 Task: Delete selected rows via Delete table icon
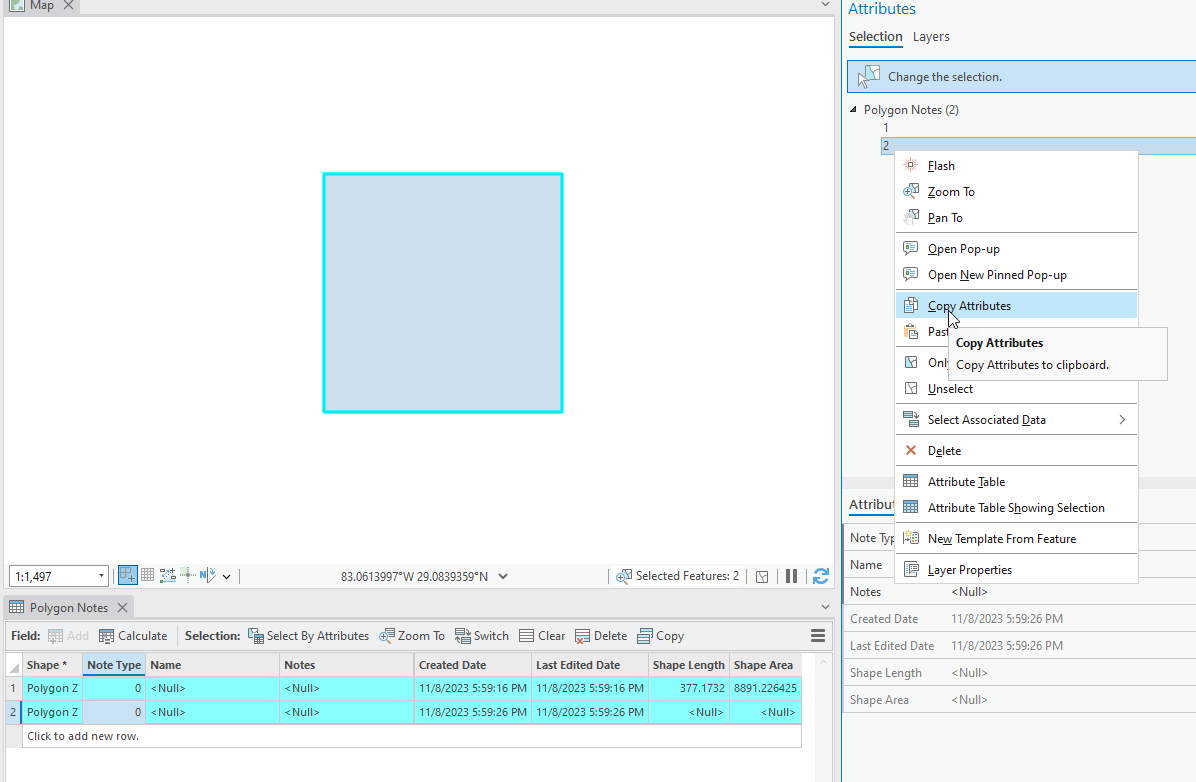[x=601, y=635]
